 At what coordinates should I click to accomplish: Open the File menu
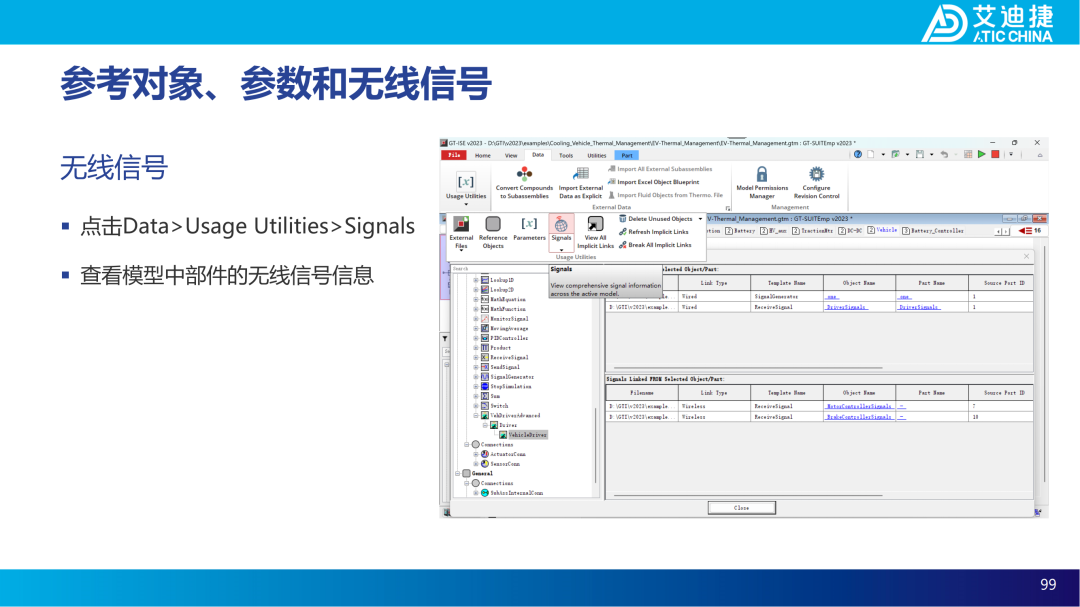click(454, 155)
